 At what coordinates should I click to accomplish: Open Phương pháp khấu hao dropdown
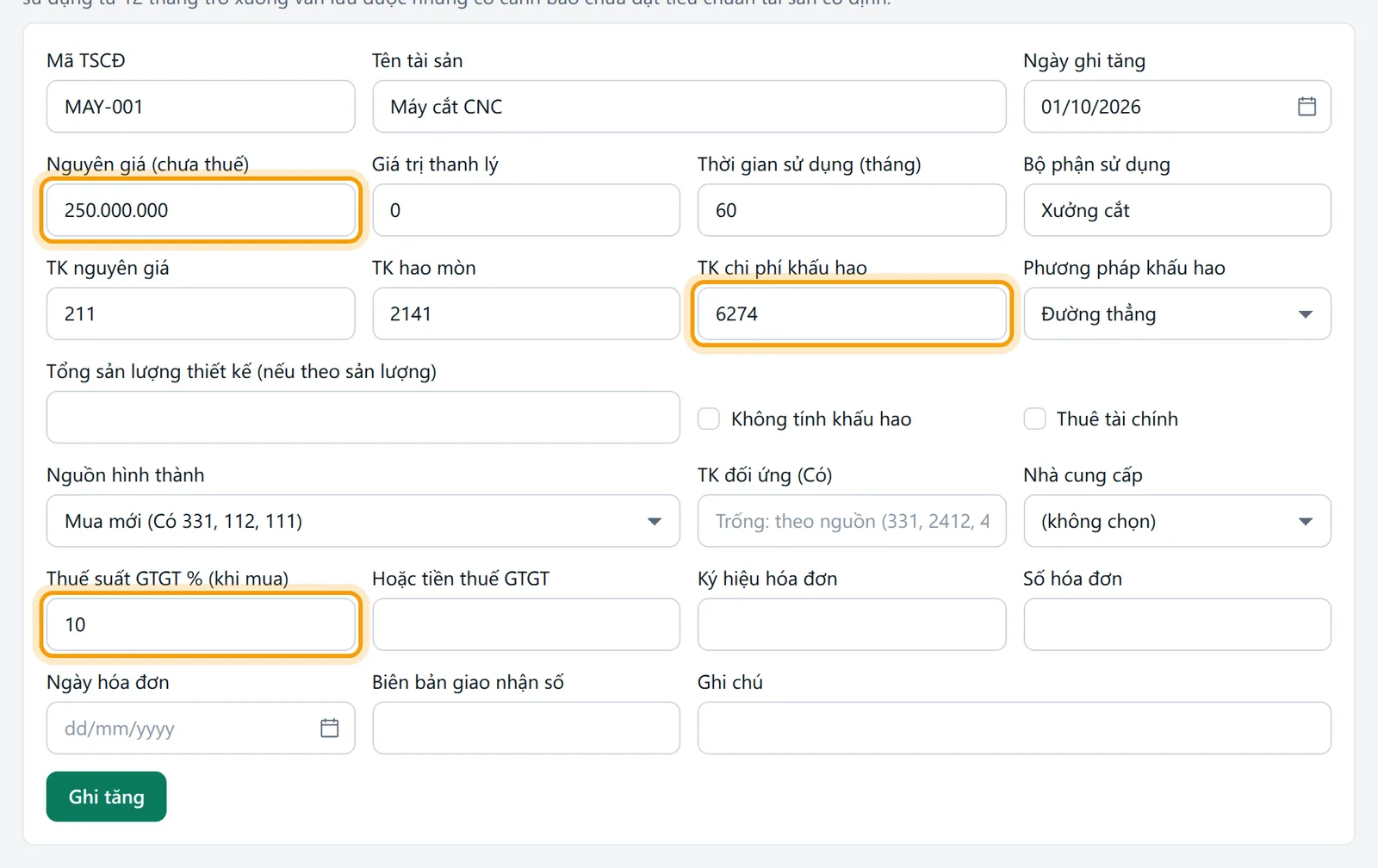[1177, 314]
